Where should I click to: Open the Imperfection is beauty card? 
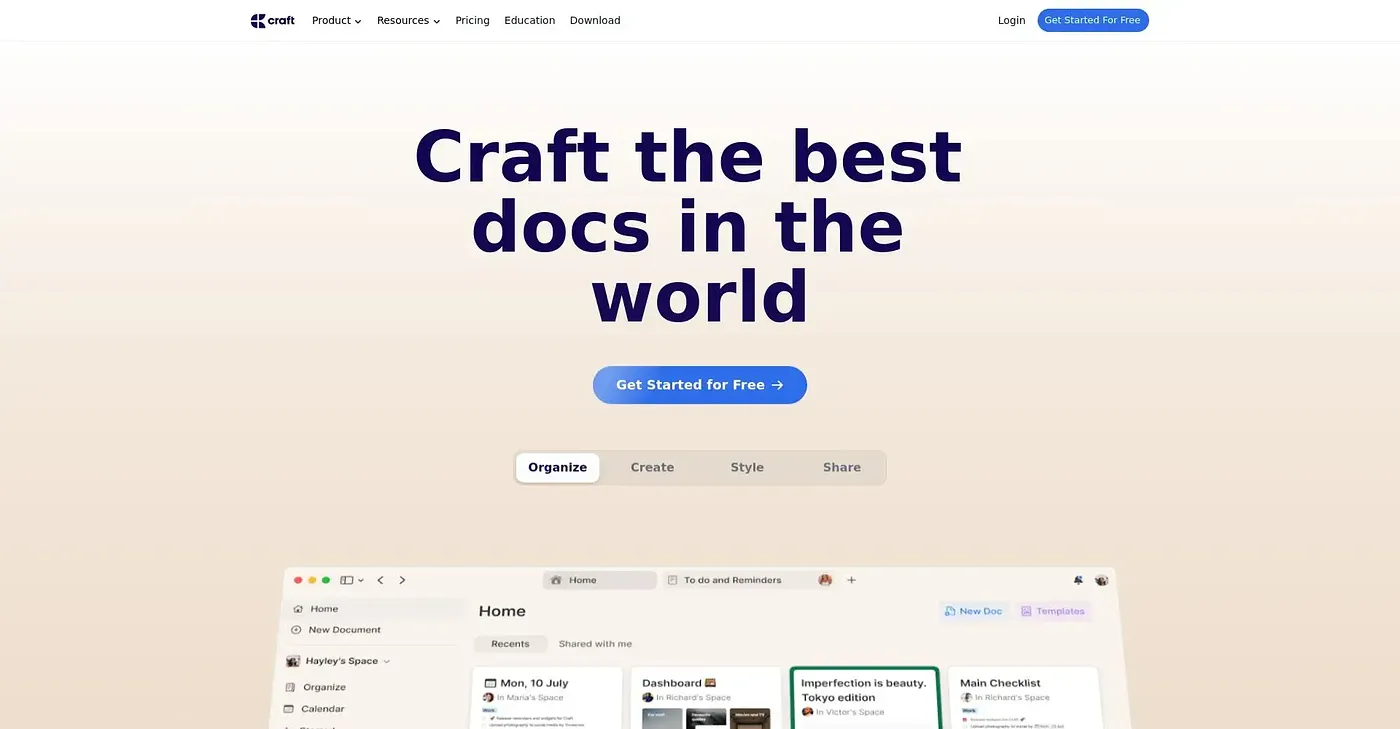pos(865,698)
